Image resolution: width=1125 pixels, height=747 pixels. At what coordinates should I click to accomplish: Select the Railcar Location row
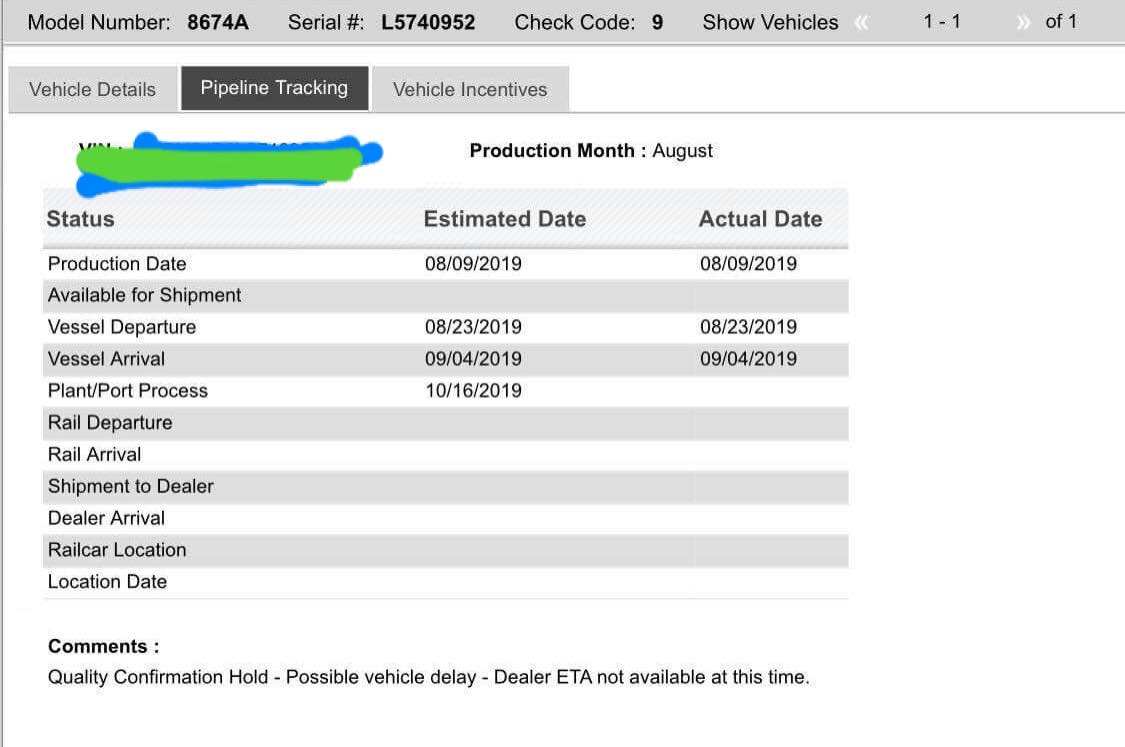446,550
